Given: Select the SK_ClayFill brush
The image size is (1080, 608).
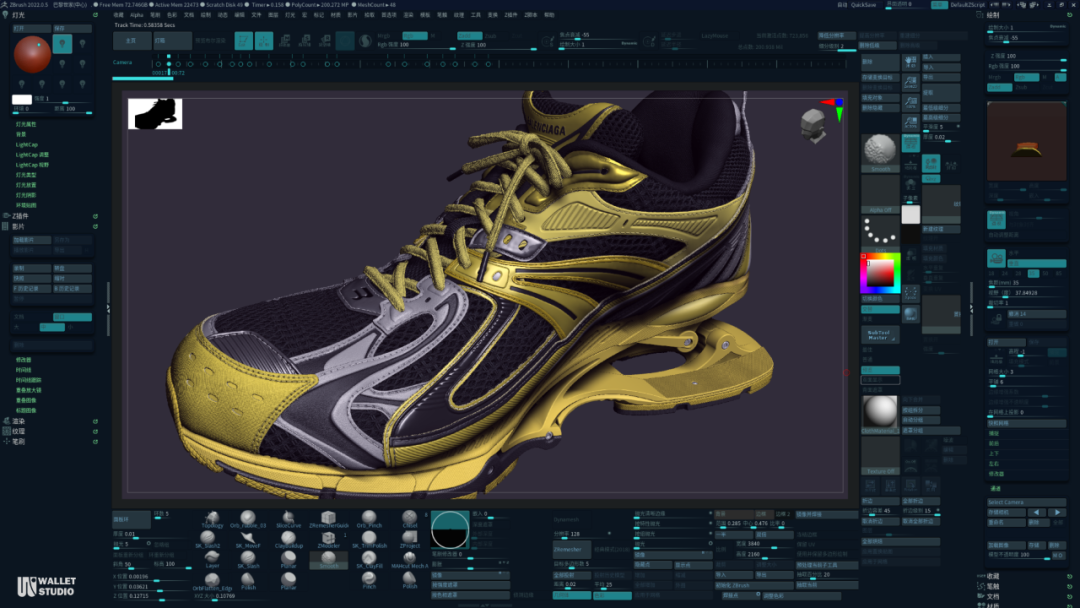Looking at the screenshot, I should click(369, 559).
